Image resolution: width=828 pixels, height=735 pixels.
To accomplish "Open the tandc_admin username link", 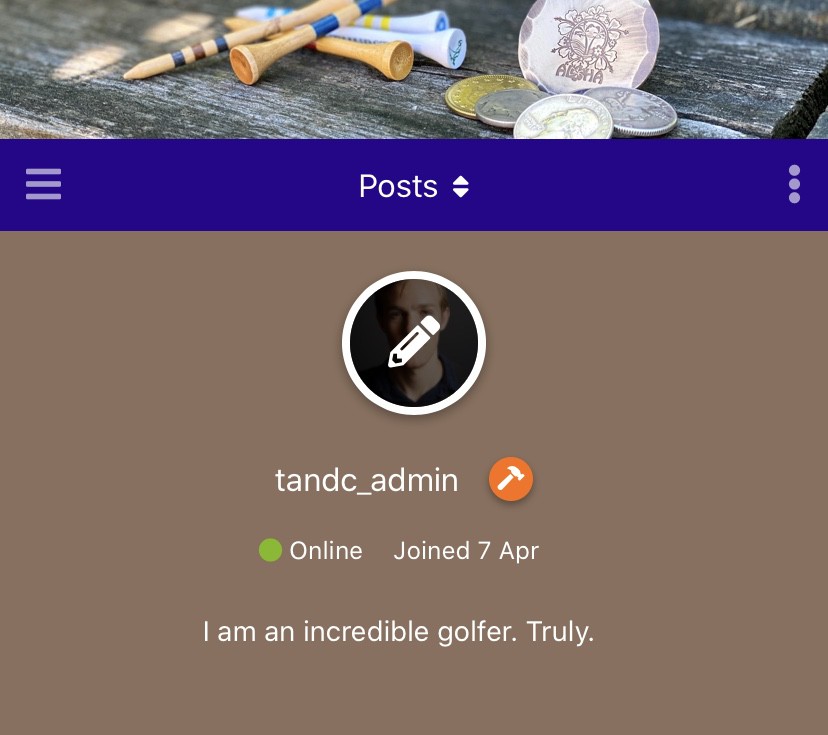I will 366,480.
